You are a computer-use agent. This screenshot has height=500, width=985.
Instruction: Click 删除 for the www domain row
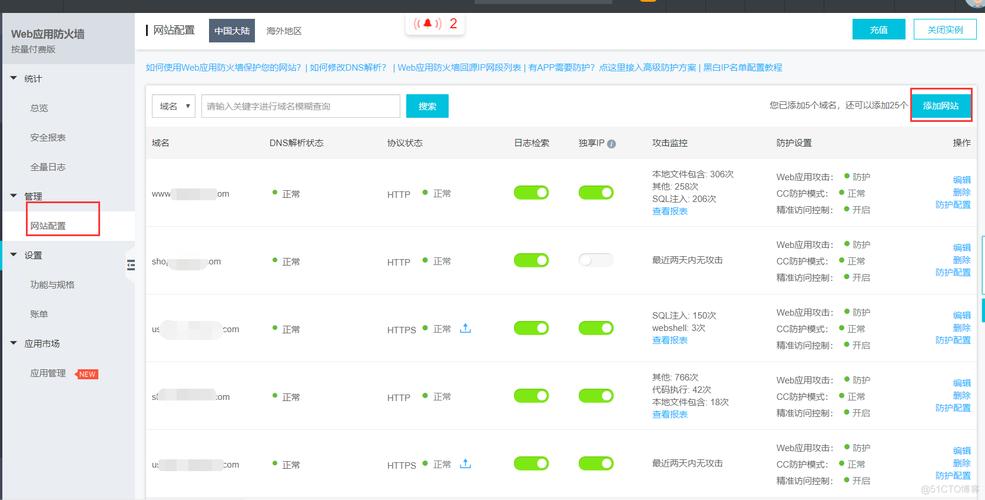pos(962,192)
